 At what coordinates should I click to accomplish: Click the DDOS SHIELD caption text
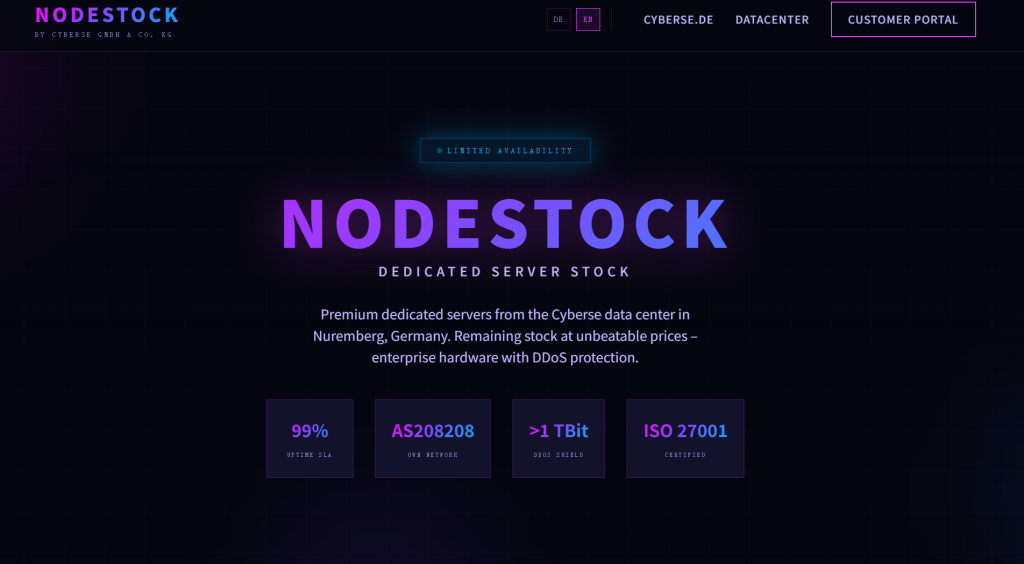(558, 455)
